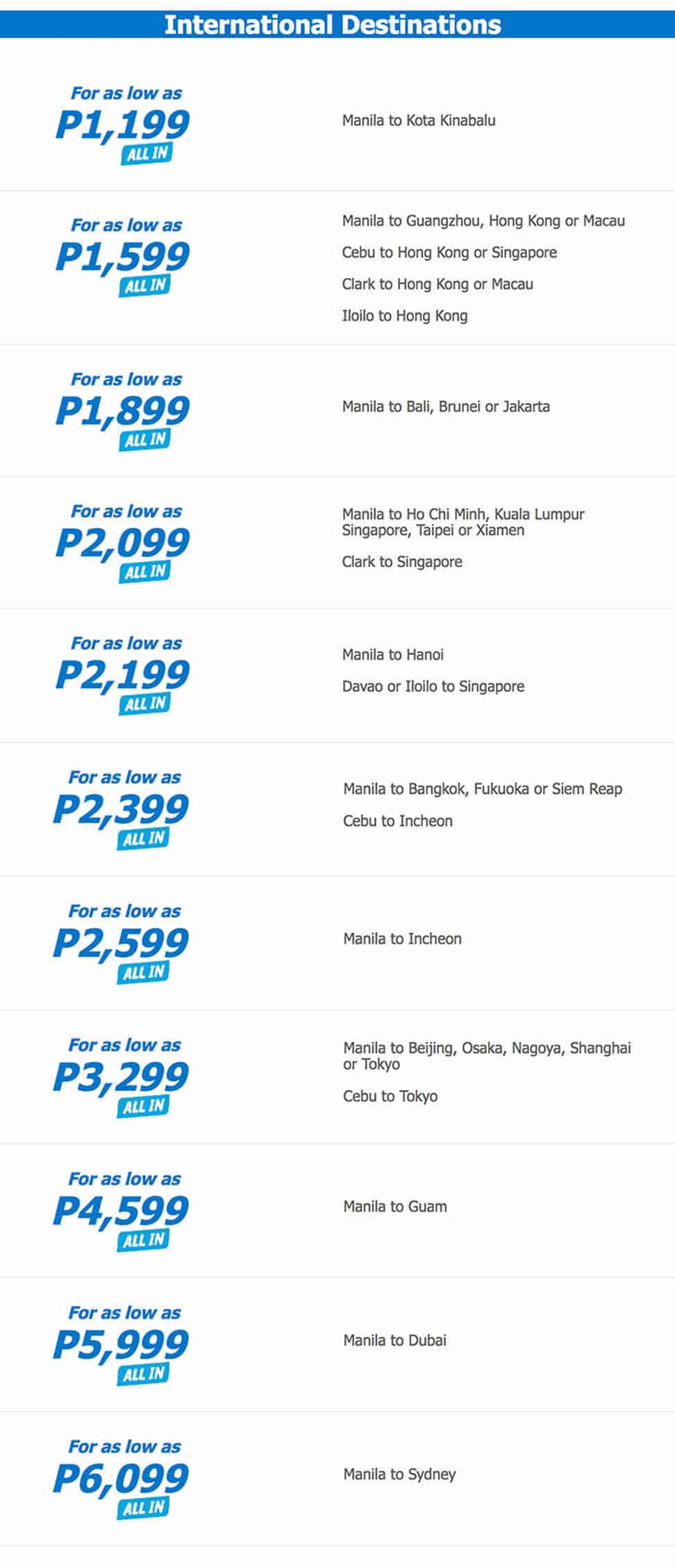Click the ALL IN badge under P2,399

click(144, 839)
